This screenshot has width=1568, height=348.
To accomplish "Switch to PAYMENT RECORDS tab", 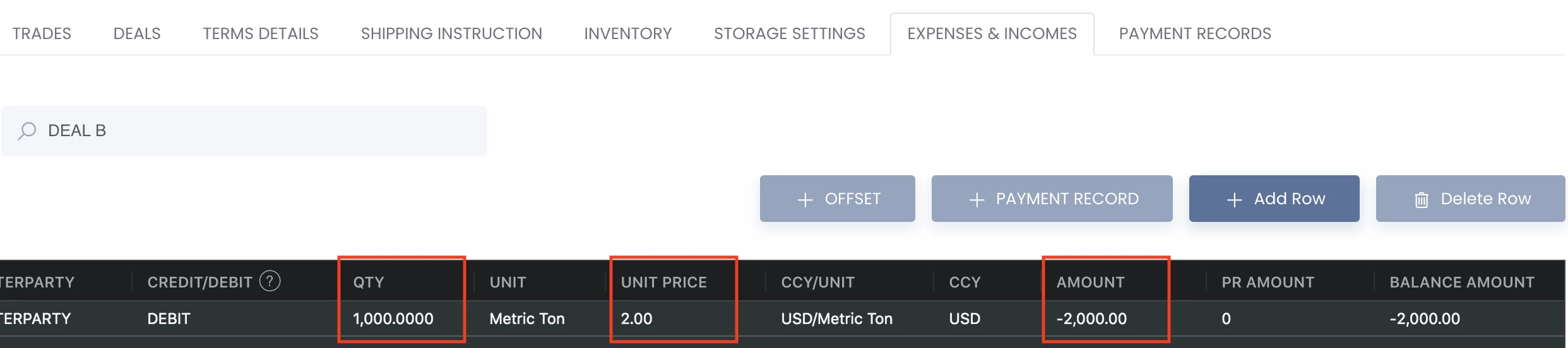I will point(1195,33).
